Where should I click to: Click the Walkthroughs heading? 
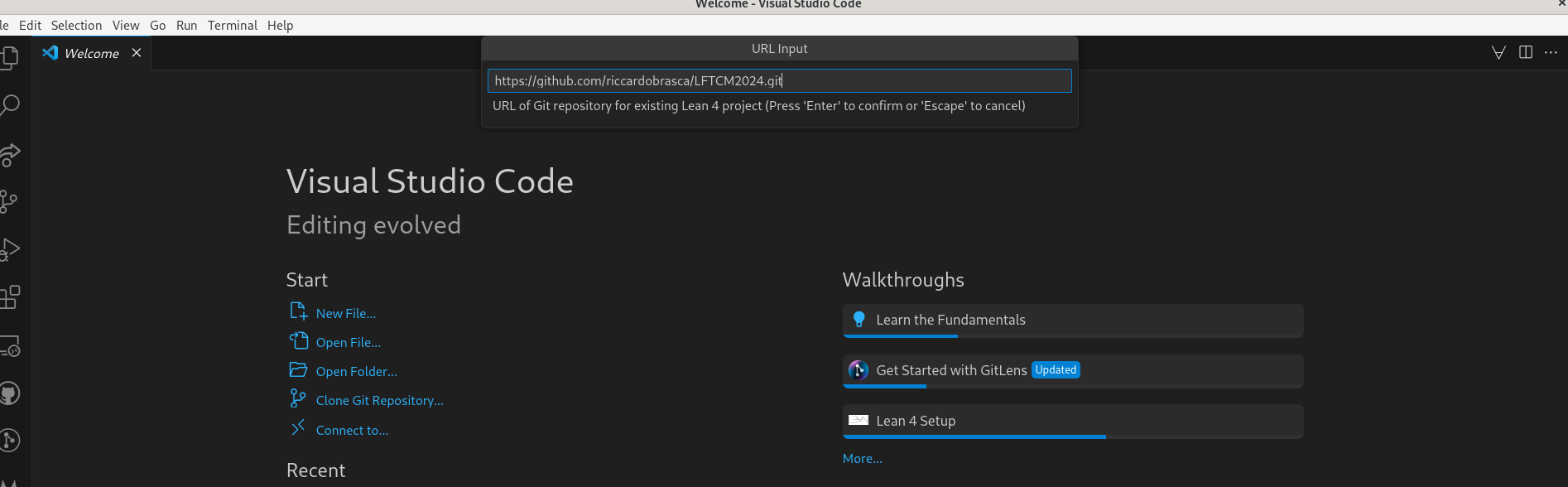903,280
